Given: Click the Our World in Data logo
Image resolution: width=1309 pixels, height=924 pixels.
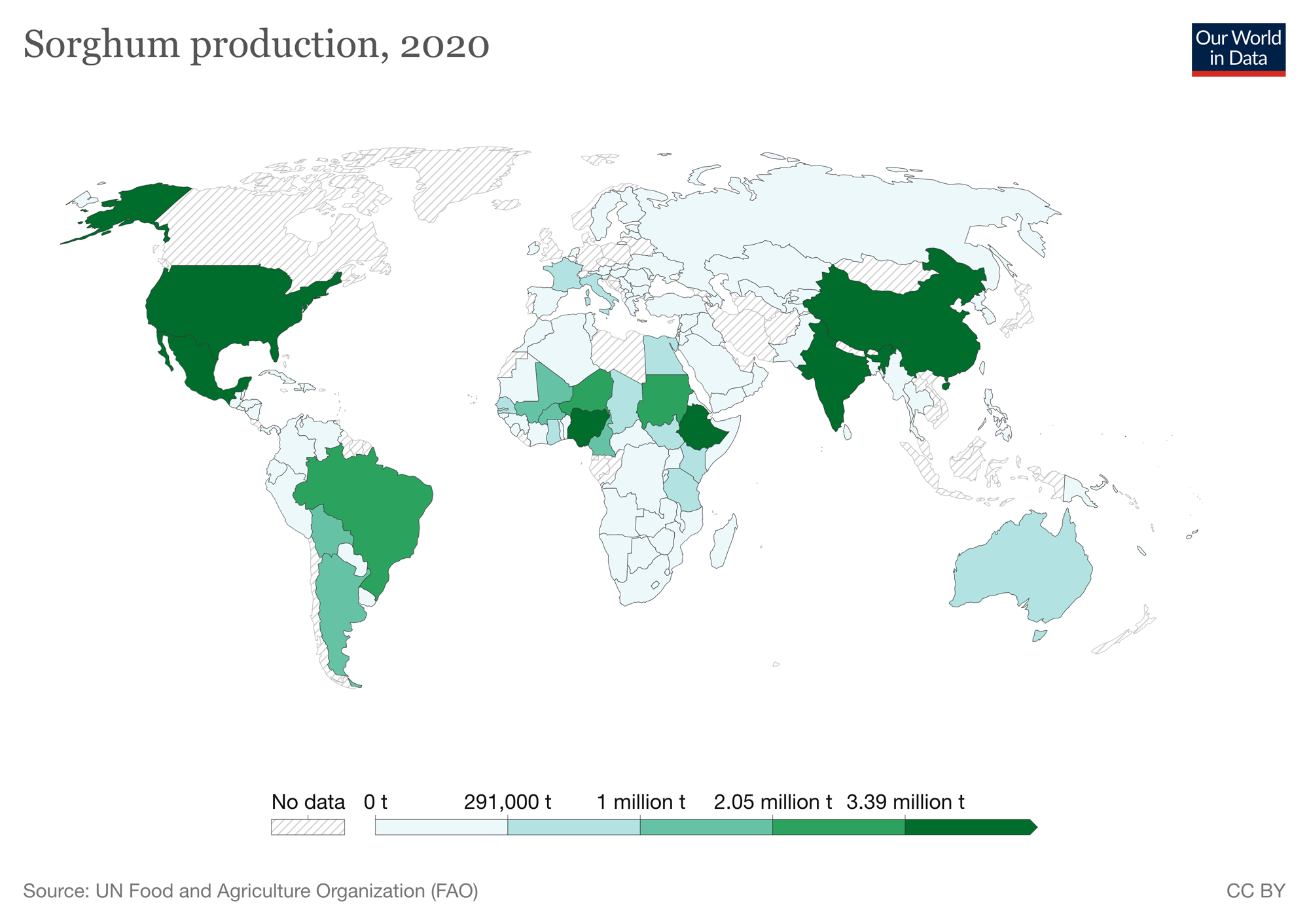Looking at the screenshot, I should click(x=1238, y=50).
